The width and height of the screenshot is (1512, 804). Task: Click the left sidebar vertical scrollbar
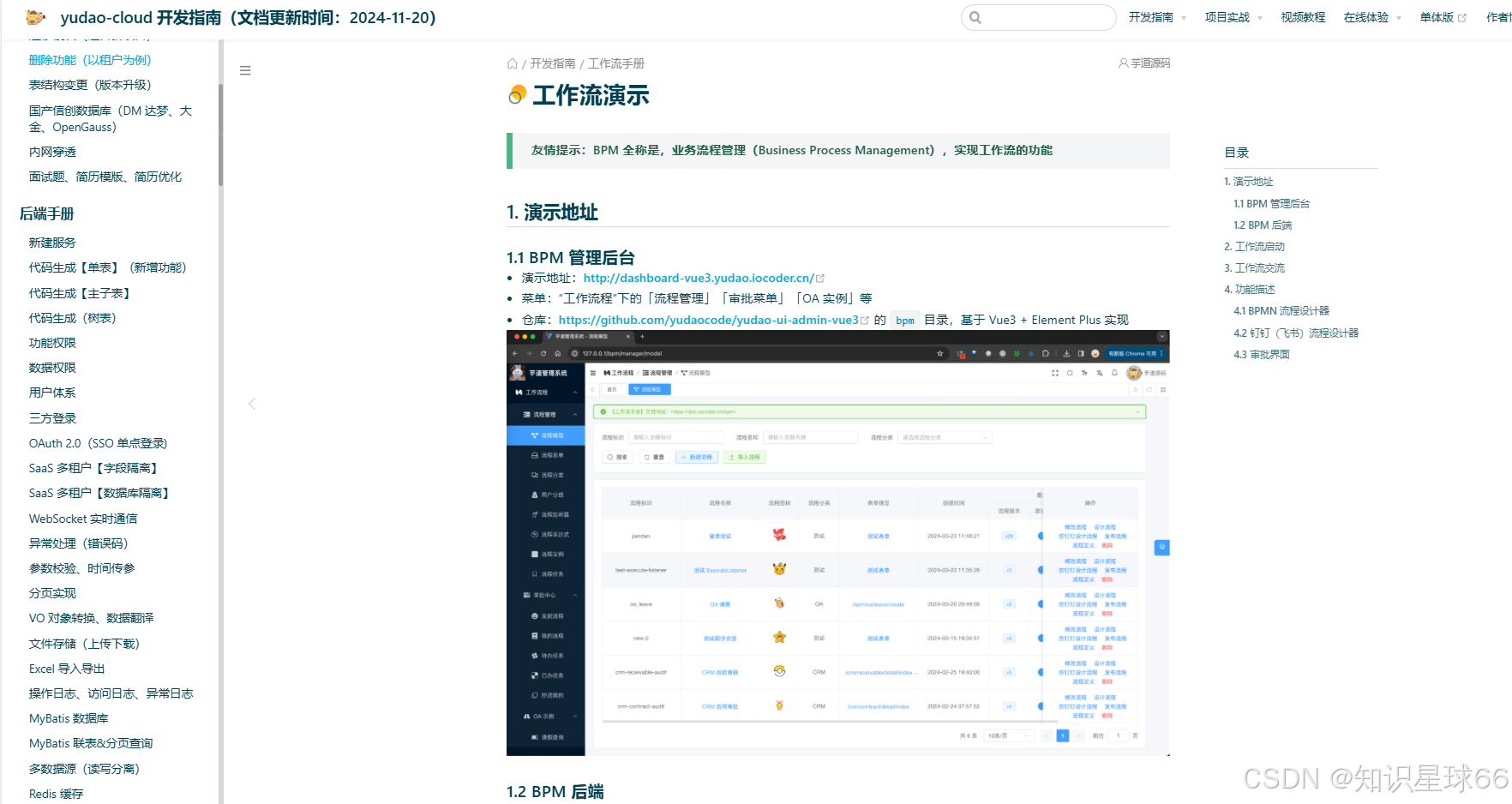tap(220, 135)
